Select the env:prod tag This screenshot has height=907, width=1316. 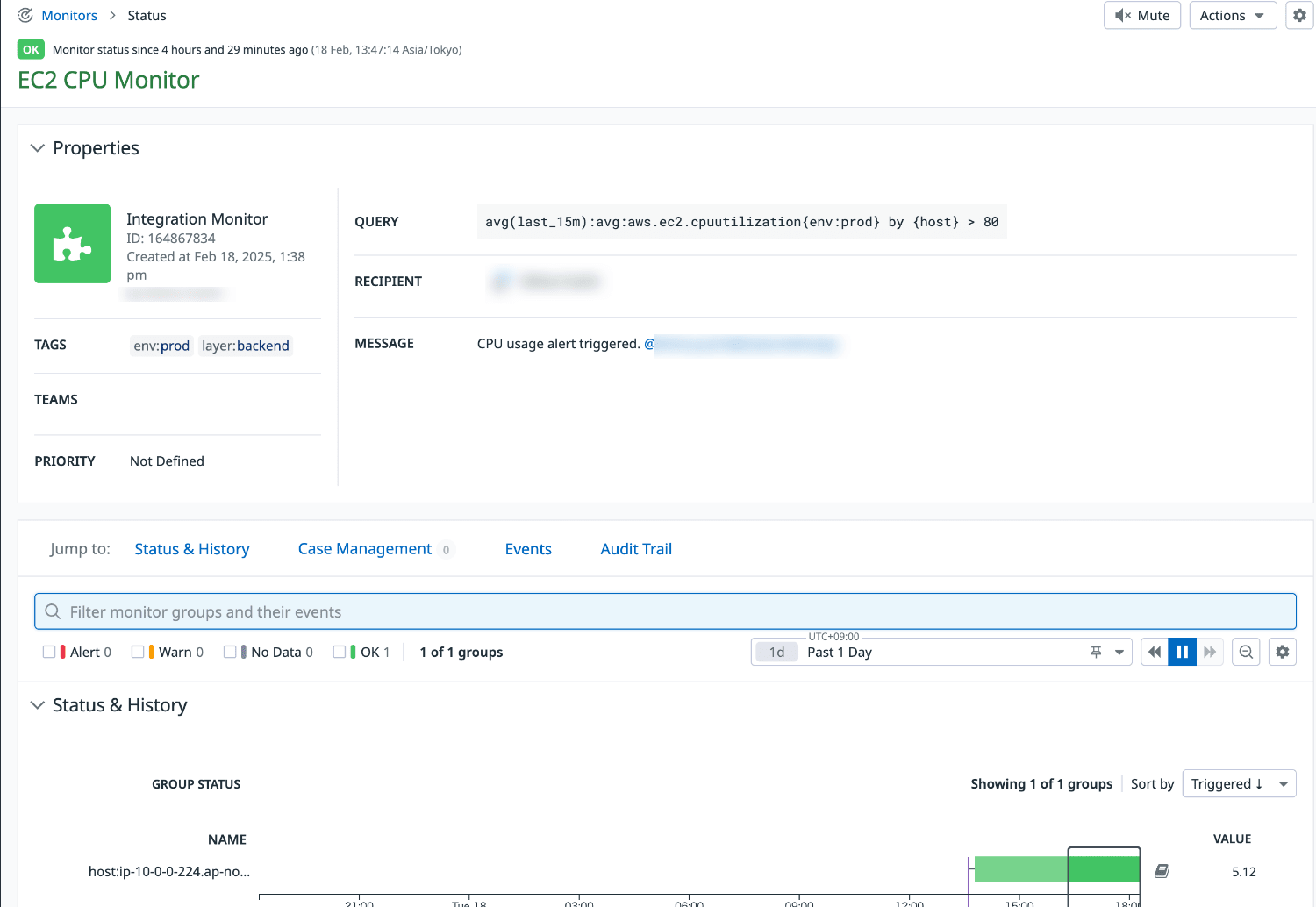click(161, 346)
